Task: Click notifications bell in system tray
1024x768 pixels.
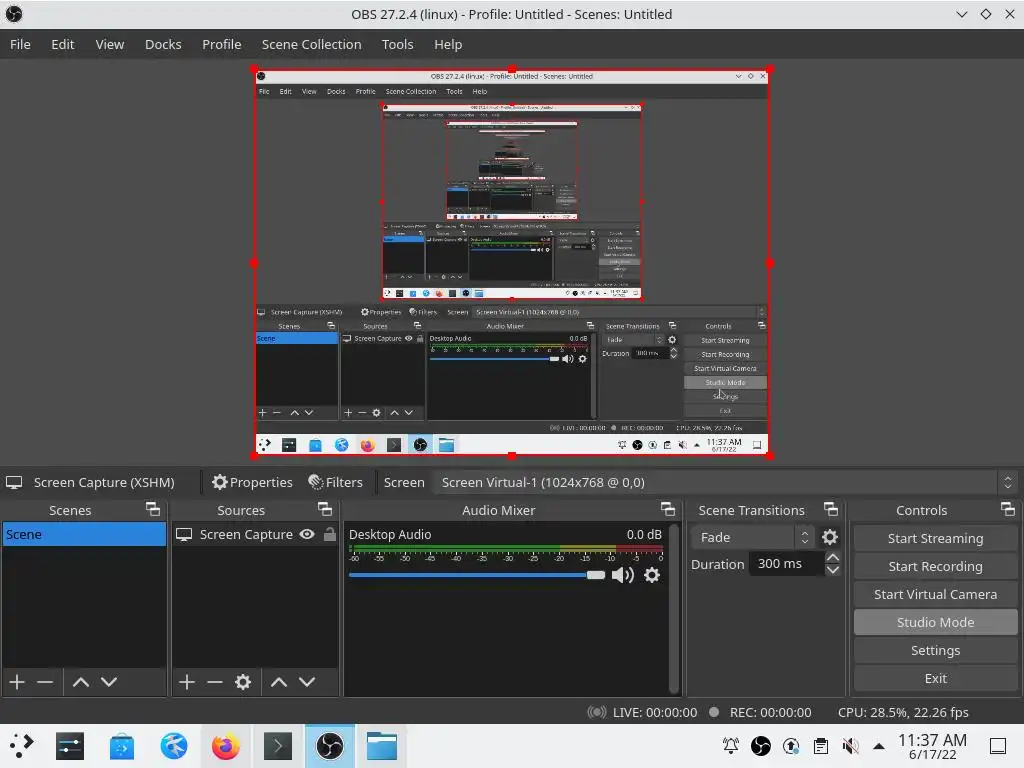Action: click(731, 746)
